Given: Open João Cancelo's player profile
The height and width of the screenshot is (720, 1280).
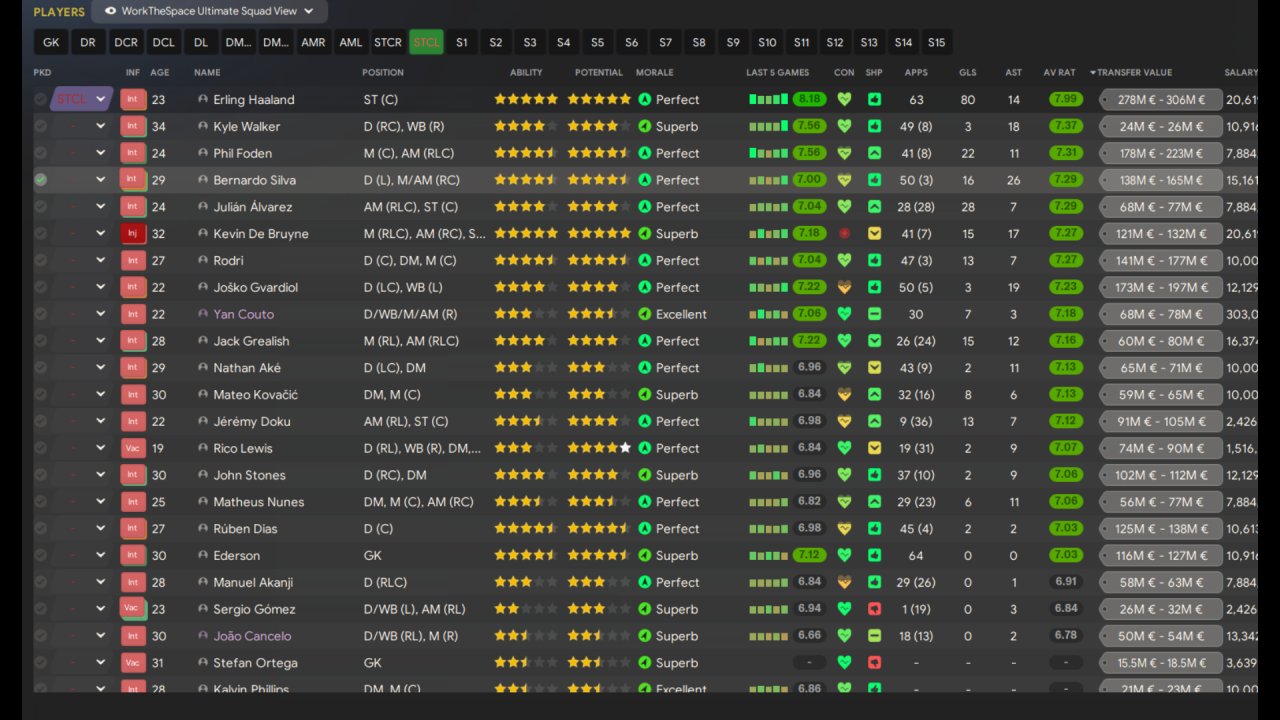Looking at the screenshot, I should tap(252, 636).
